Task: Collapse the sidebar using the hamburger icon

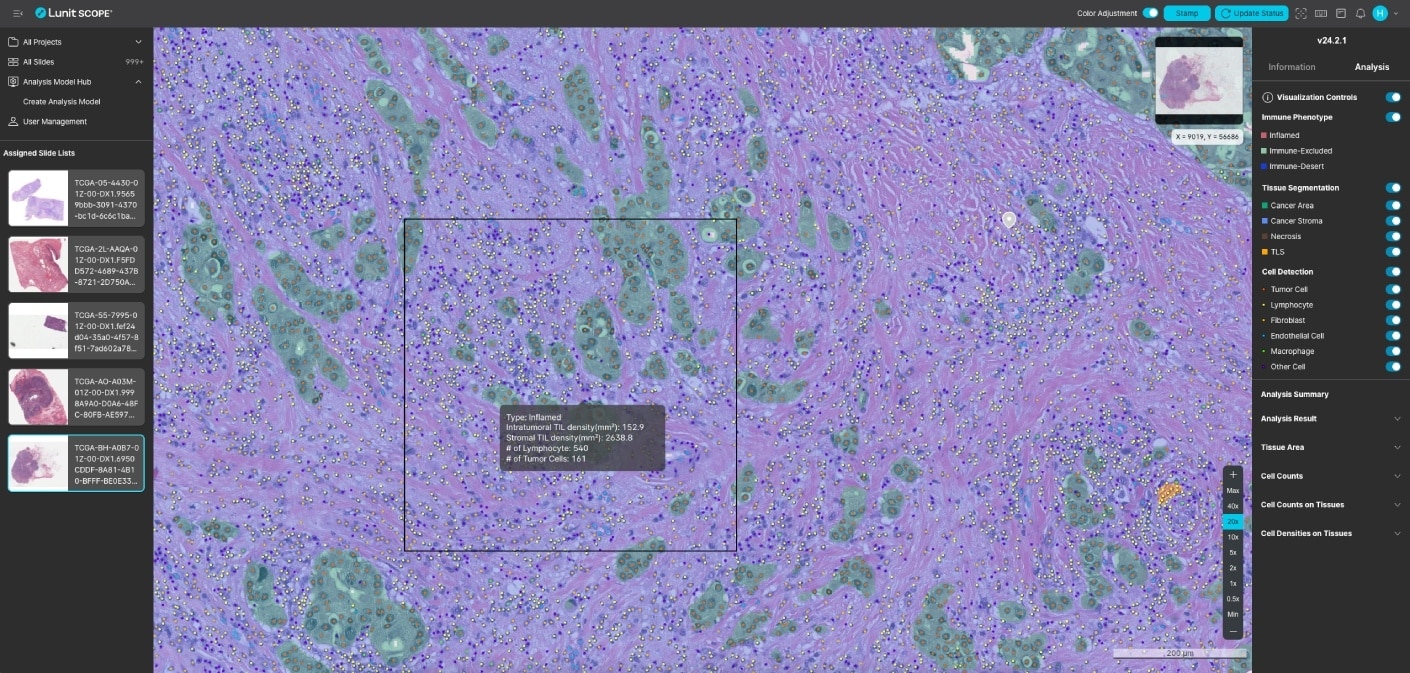Action: pyautogui.click(x=16, y=13)
